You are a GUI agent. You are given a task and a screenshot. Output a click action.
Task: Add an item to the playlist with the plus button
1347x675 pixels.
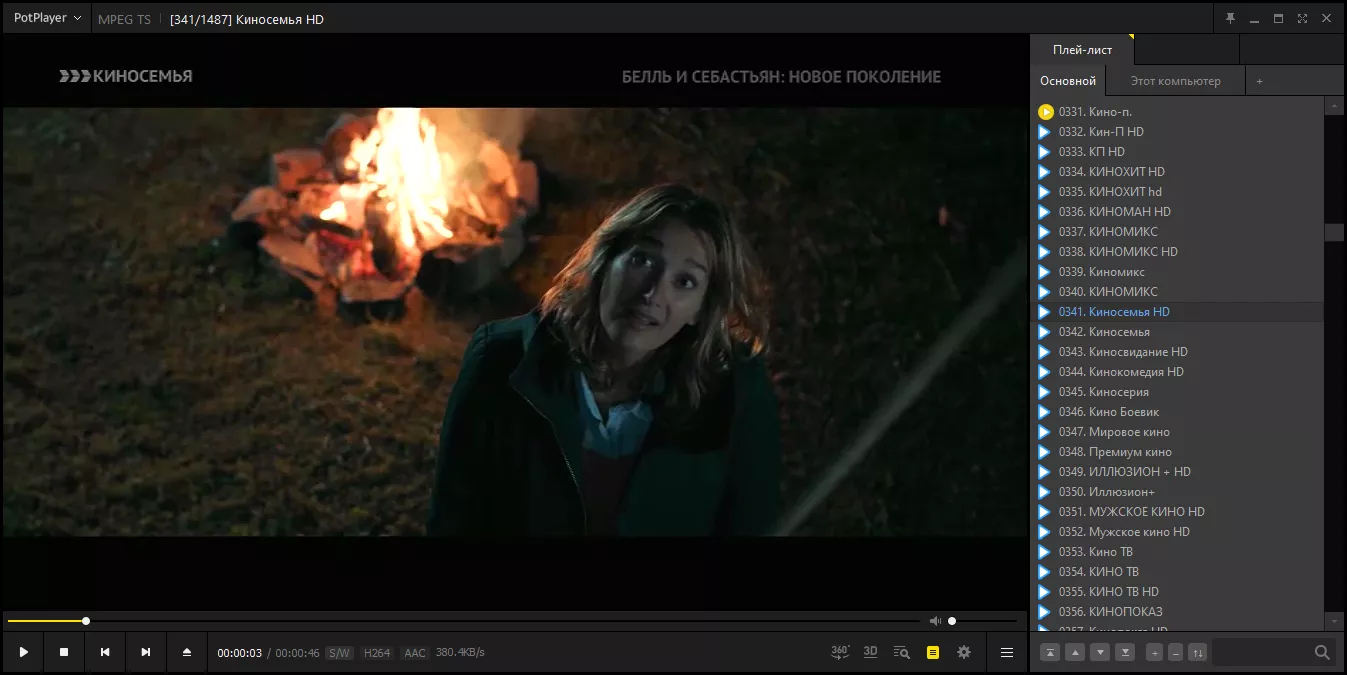point(1154,652)
